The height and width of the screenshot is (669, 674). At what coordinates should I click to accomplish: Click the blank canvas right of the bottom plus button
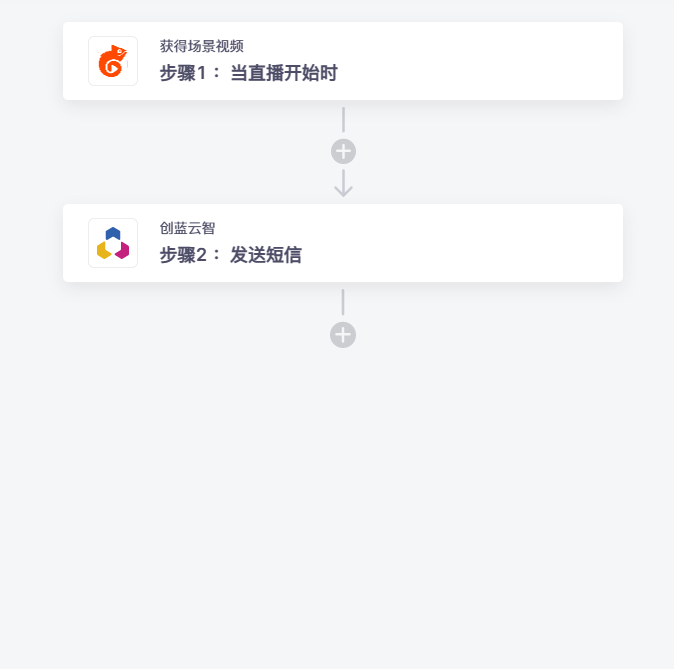tap(480, 335)
